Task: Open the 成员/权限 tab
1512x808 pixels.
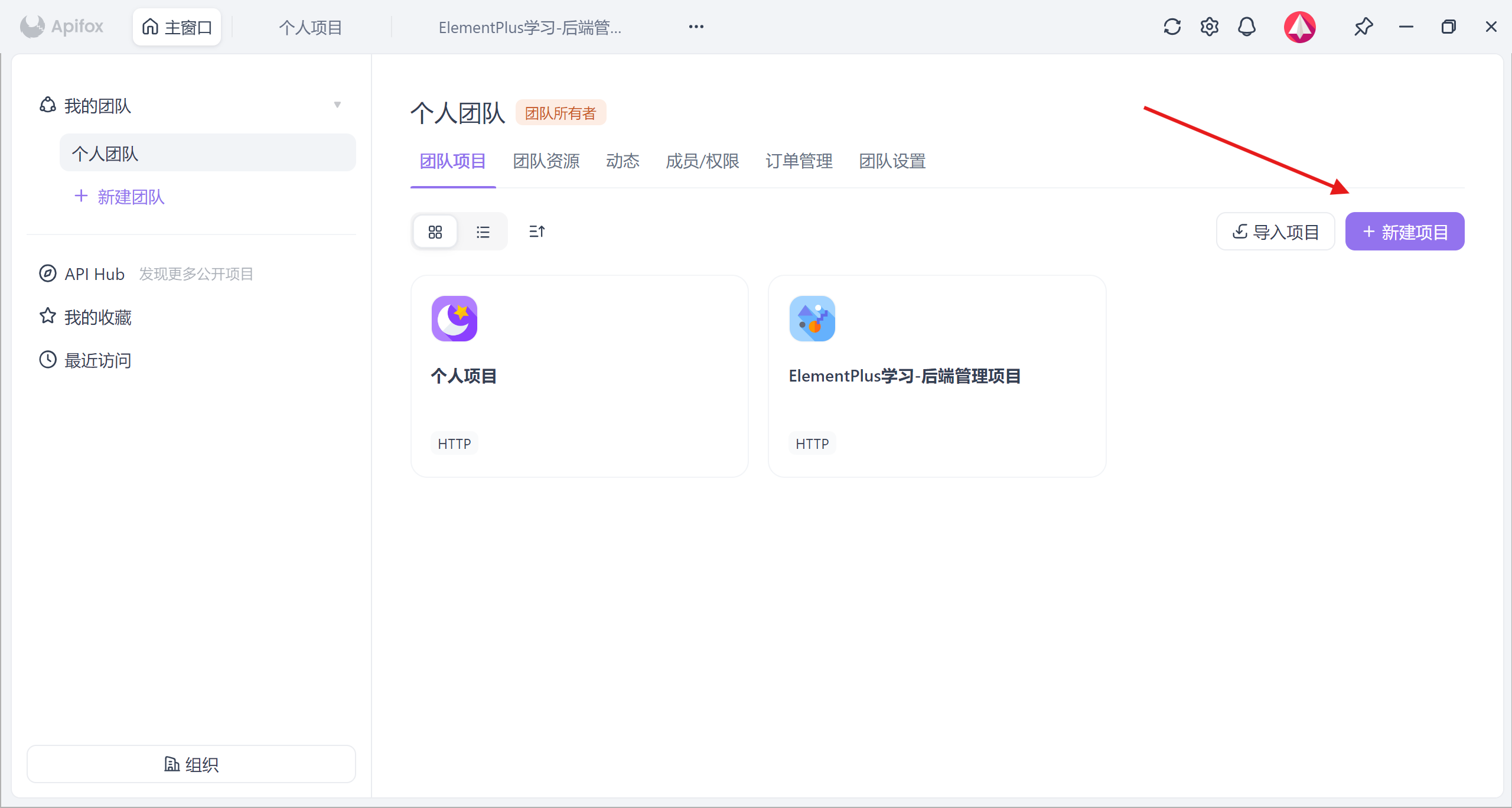Action: pos(702,161)
